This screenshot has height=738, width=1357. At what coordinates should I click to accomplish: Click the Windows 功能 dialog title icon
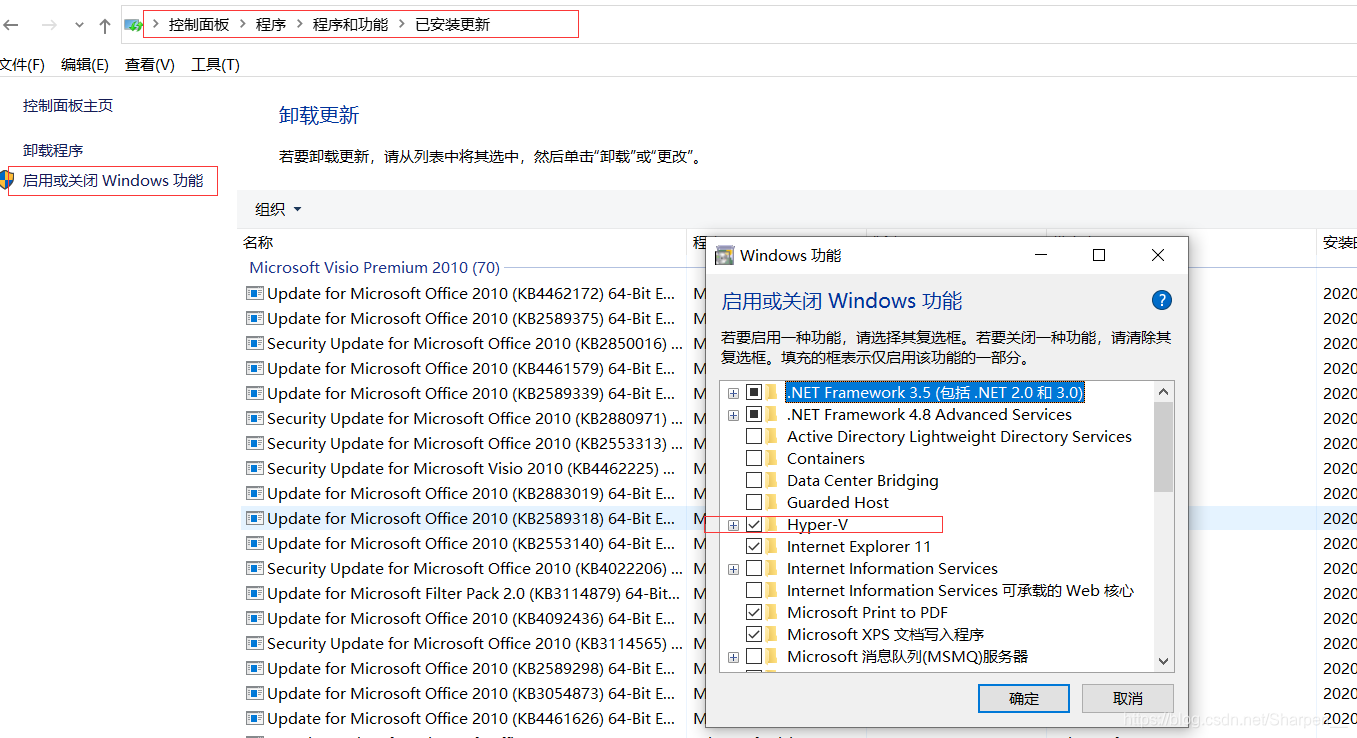725,256
